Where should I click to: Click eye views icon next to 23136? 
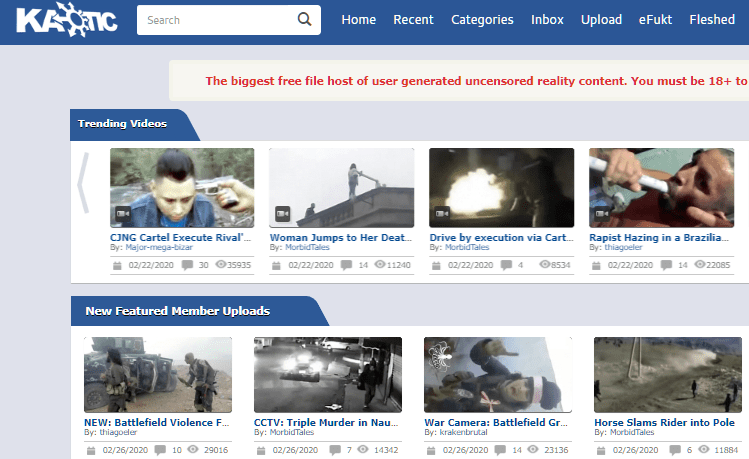coord(533,449)
